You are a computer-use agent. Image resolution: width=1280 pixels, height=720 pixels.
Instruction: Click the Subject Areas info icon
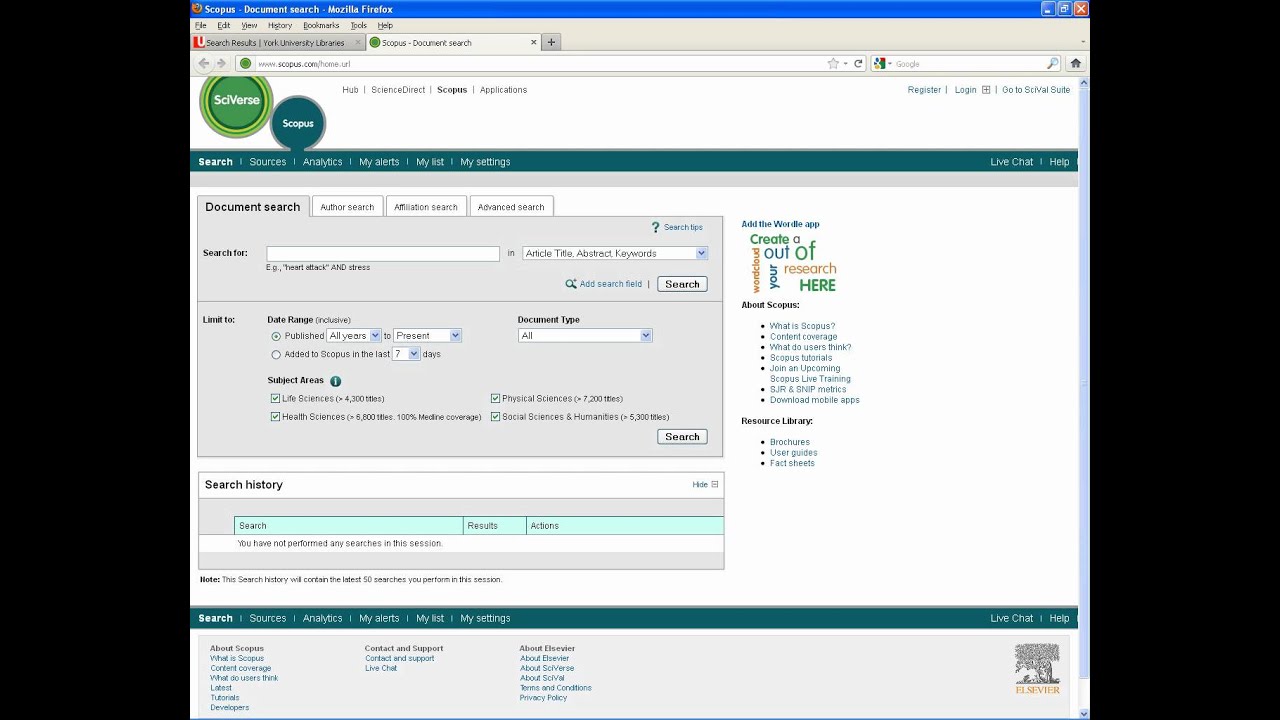tap(335, 381)
